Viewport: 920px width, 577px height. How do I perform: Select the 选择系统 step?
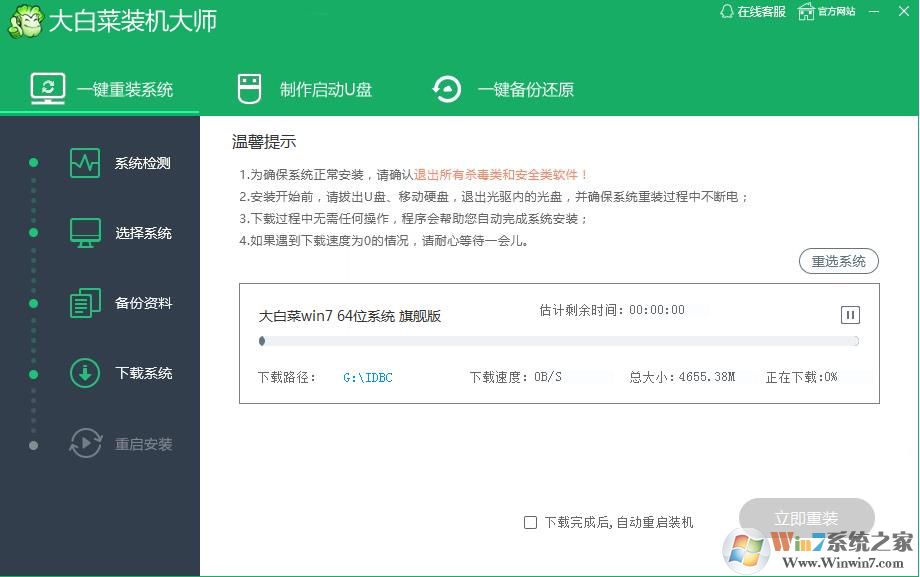coord(120,233)
